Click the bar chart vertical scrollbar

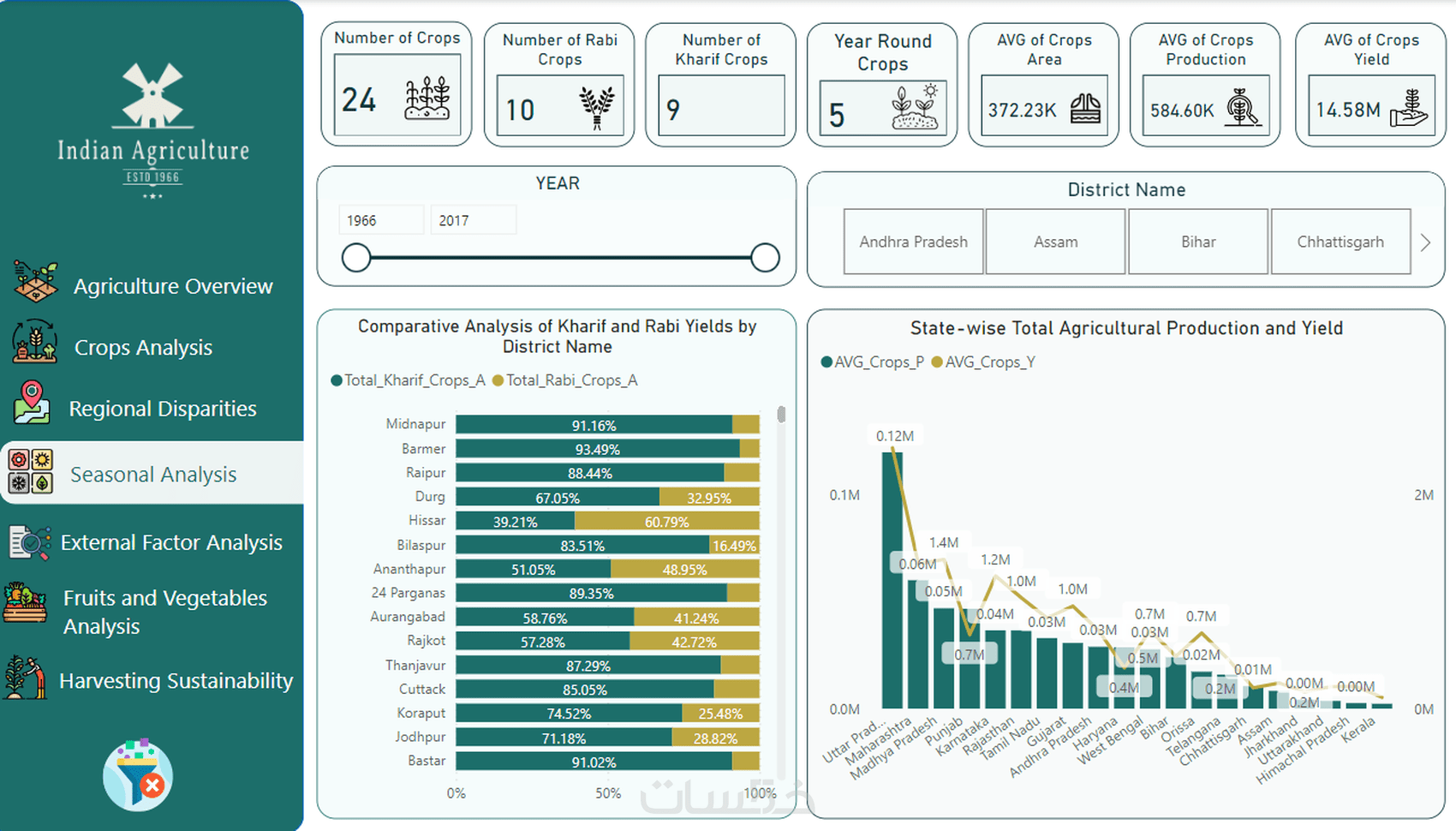coord(781,415)
